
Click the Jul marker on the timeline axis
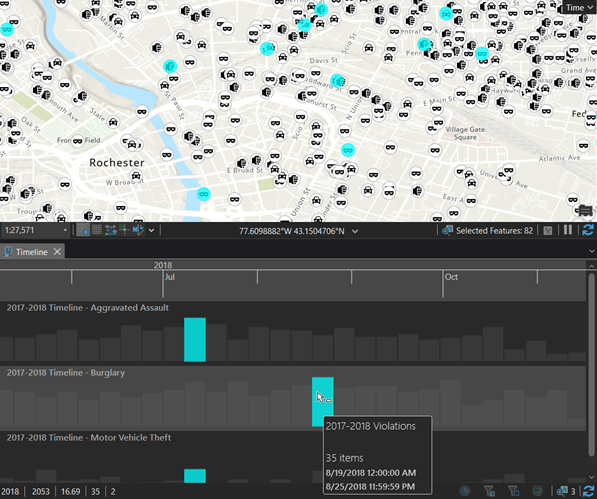coord(170,277)
